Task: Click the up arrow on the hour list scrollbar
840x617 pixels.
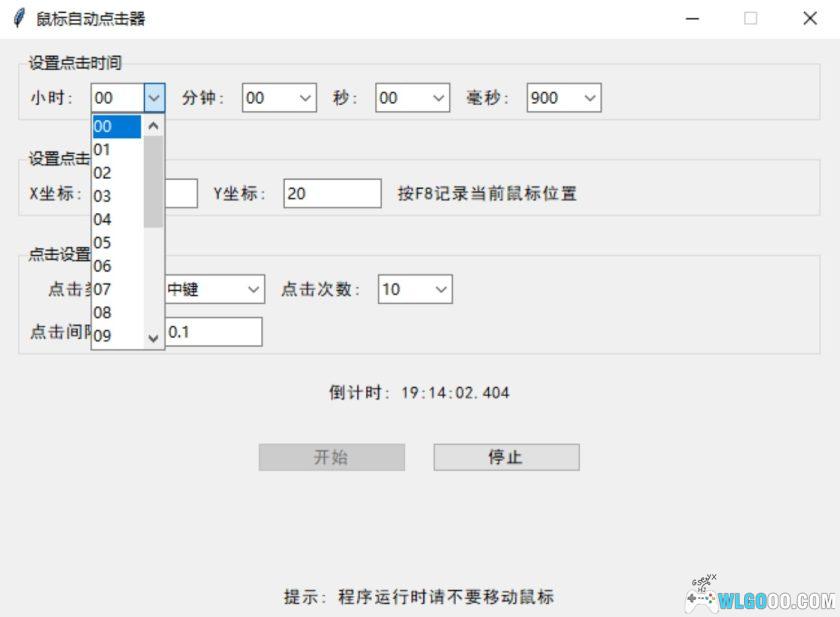Action: pyautogui.click(x=153, y=125)
